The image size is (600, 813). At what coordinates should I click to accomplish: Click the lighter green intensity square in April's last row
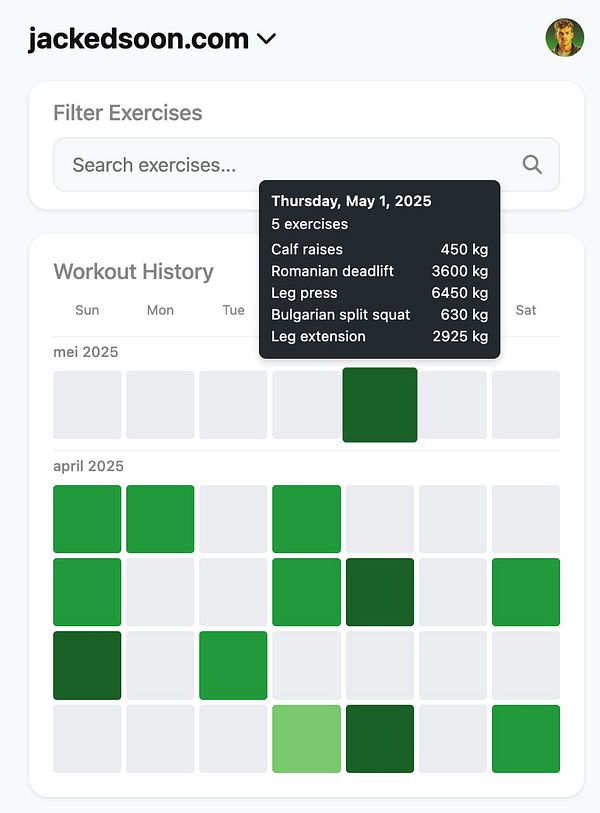pos(306,739)
